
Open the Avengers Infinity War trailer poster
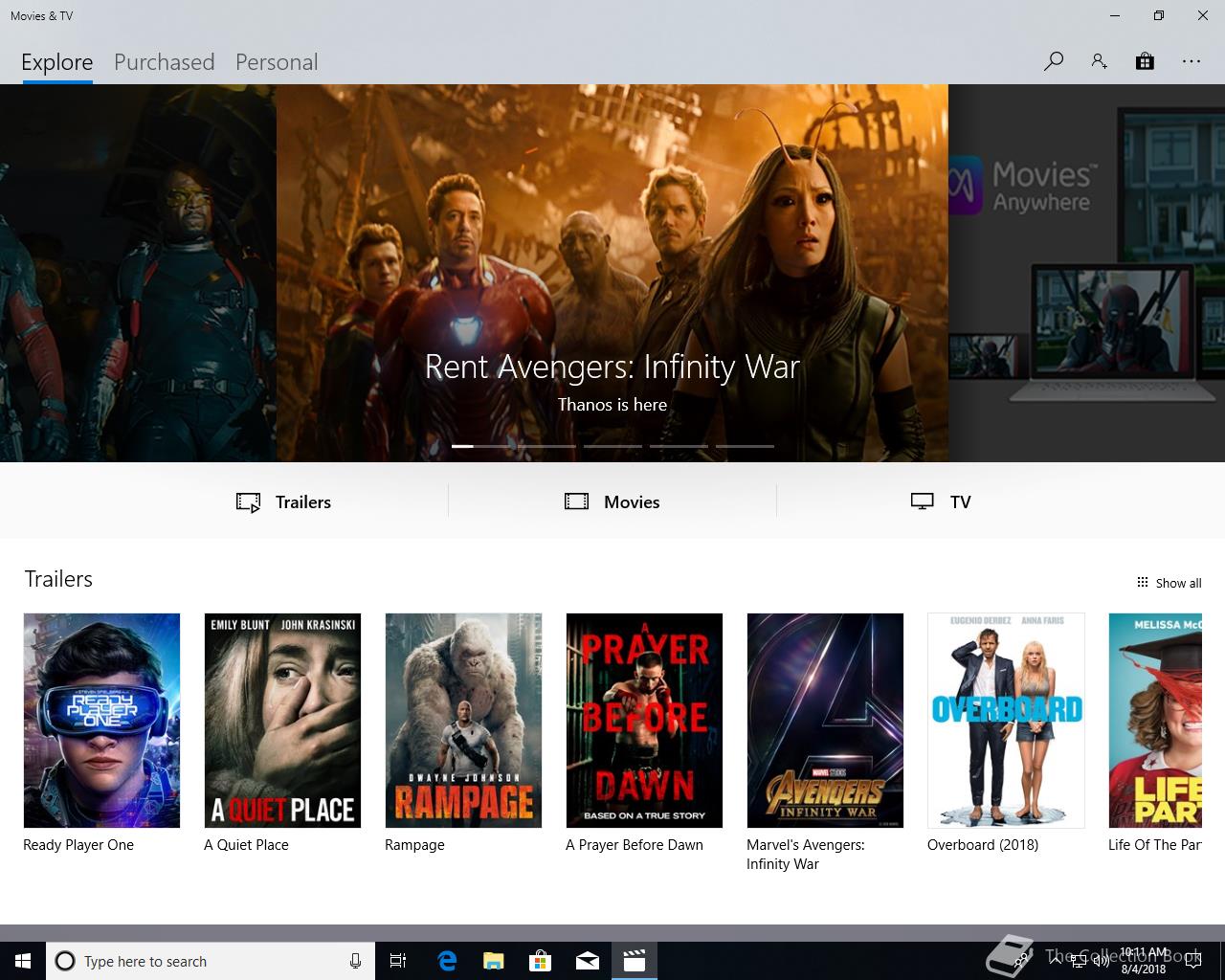pyautogui.click(x=825, y=721)
